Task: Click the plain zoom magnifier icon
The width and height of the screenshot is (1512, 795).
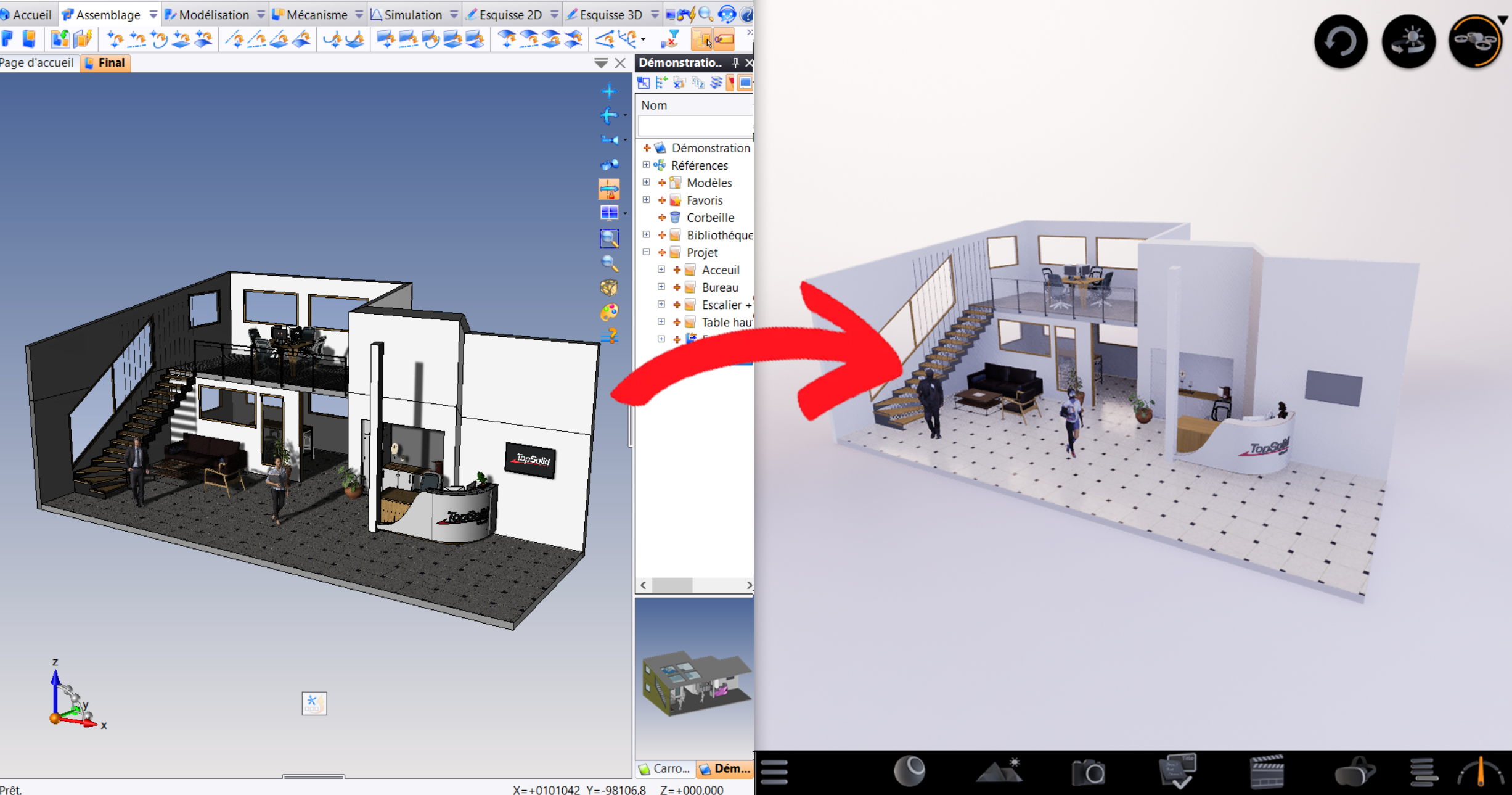Action: coord(609,263)
